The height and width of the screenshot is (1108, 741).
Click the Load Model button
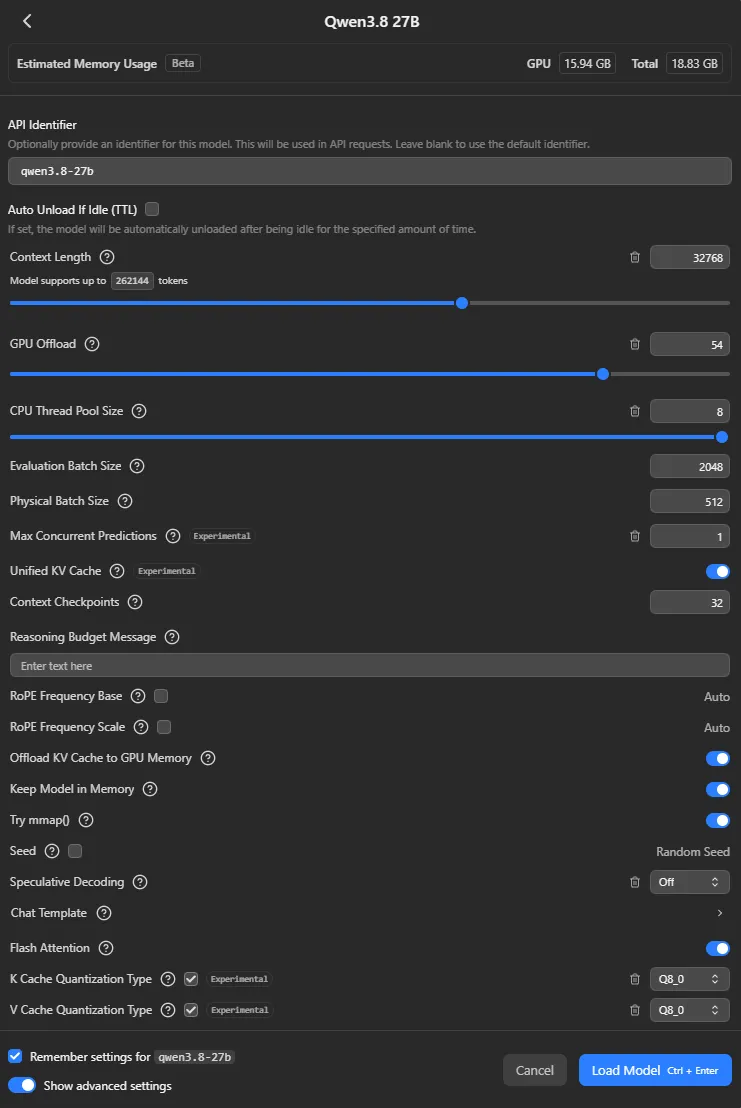(656, 1071)
